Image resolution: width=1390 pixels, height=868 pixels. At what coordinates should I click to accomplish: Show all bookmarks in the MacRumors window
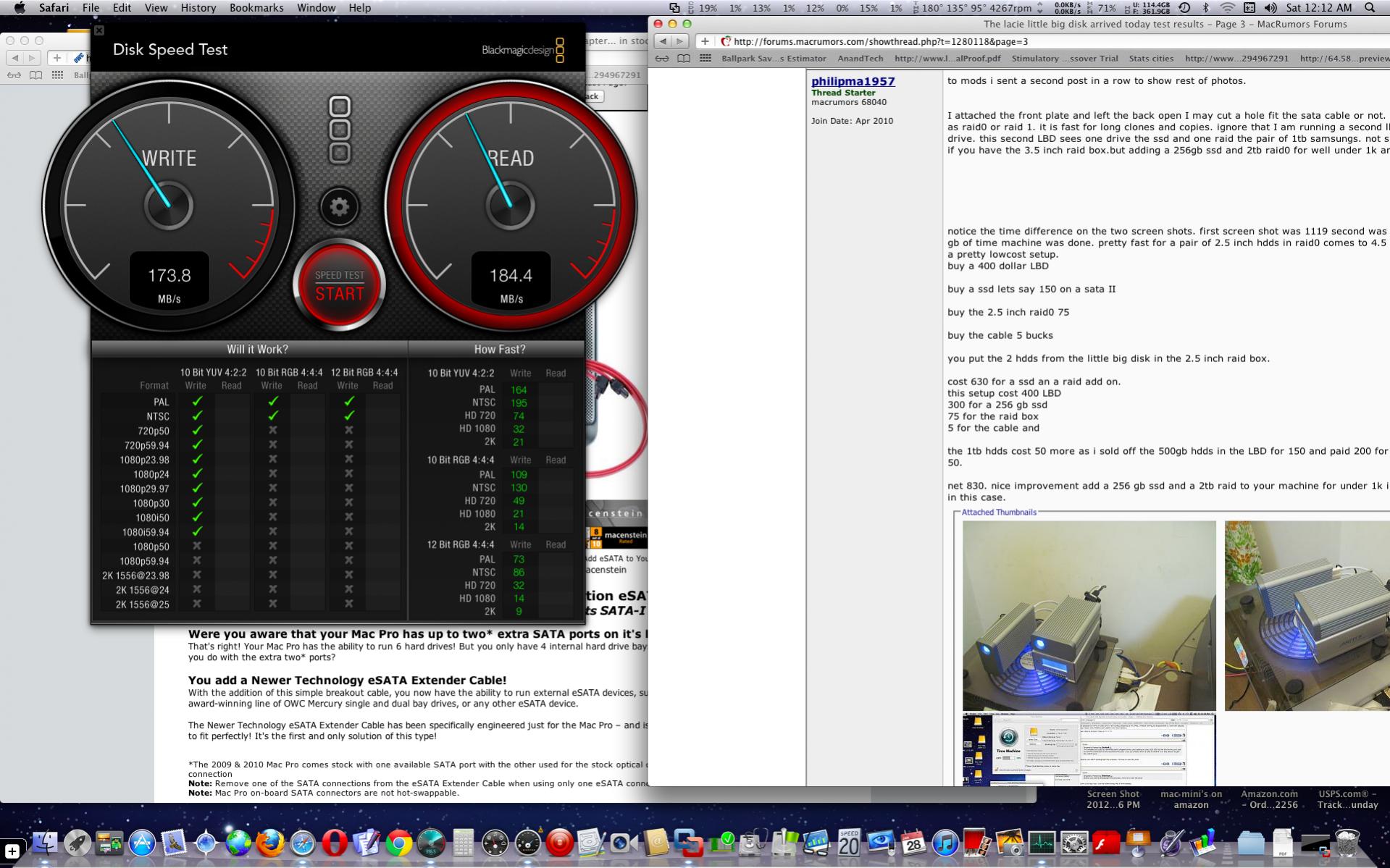pyautogui.click(x=684, y=59)
